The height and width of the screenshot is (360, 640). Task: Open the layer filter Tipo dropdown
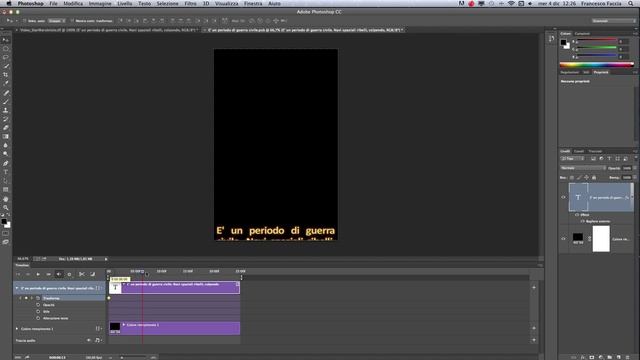573,158
